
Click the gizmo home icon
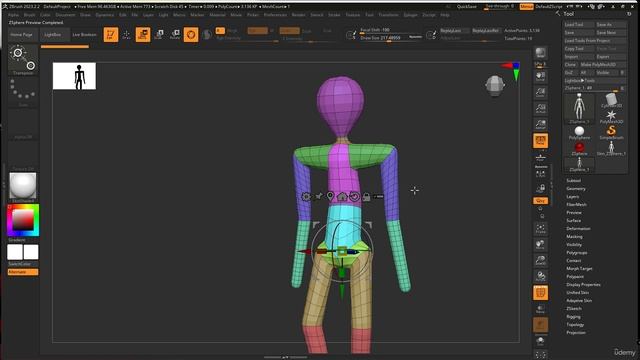coord(342,197)
